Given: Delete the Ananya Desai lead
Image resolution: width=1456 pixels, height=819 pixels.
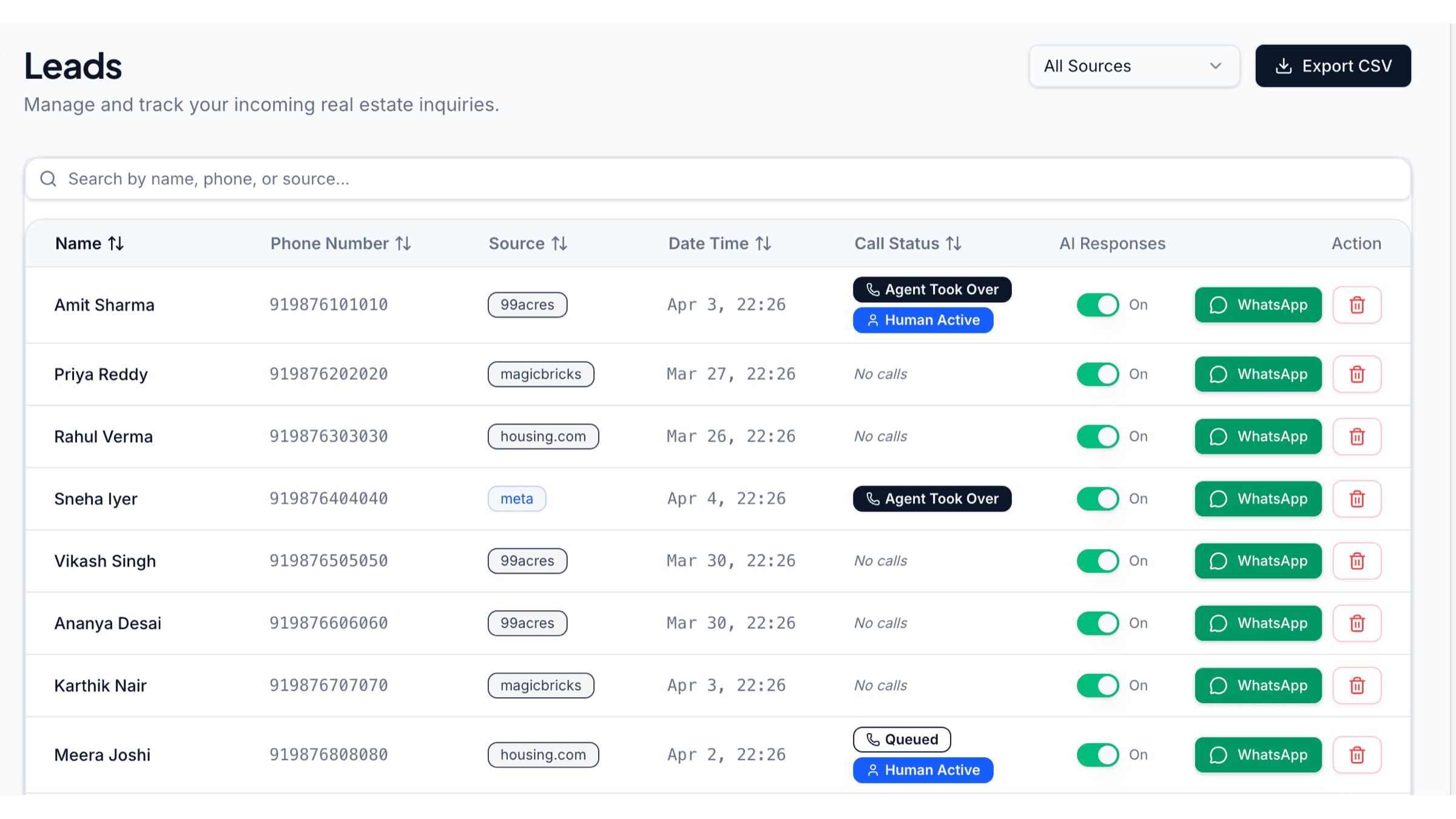Looking at the screenshot, I should coord(1357,623).
